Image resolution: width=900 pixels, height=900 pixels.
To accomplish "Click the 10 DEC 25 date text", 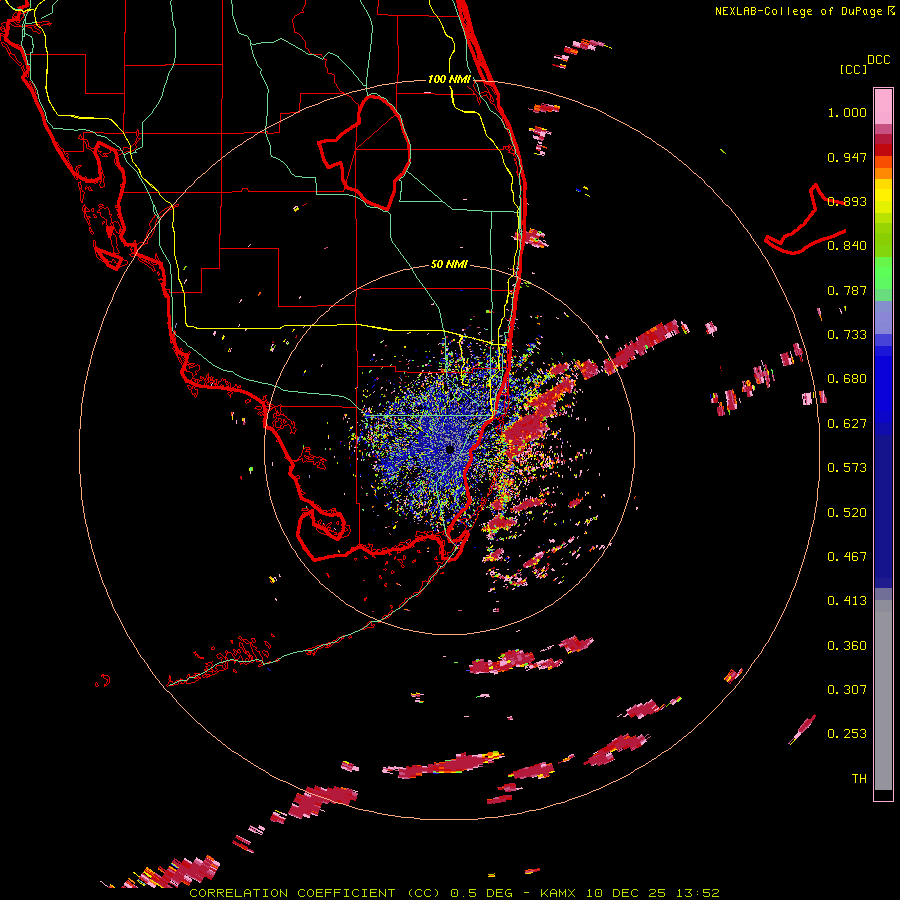I will pyautogui.click(x=626, y=893).
